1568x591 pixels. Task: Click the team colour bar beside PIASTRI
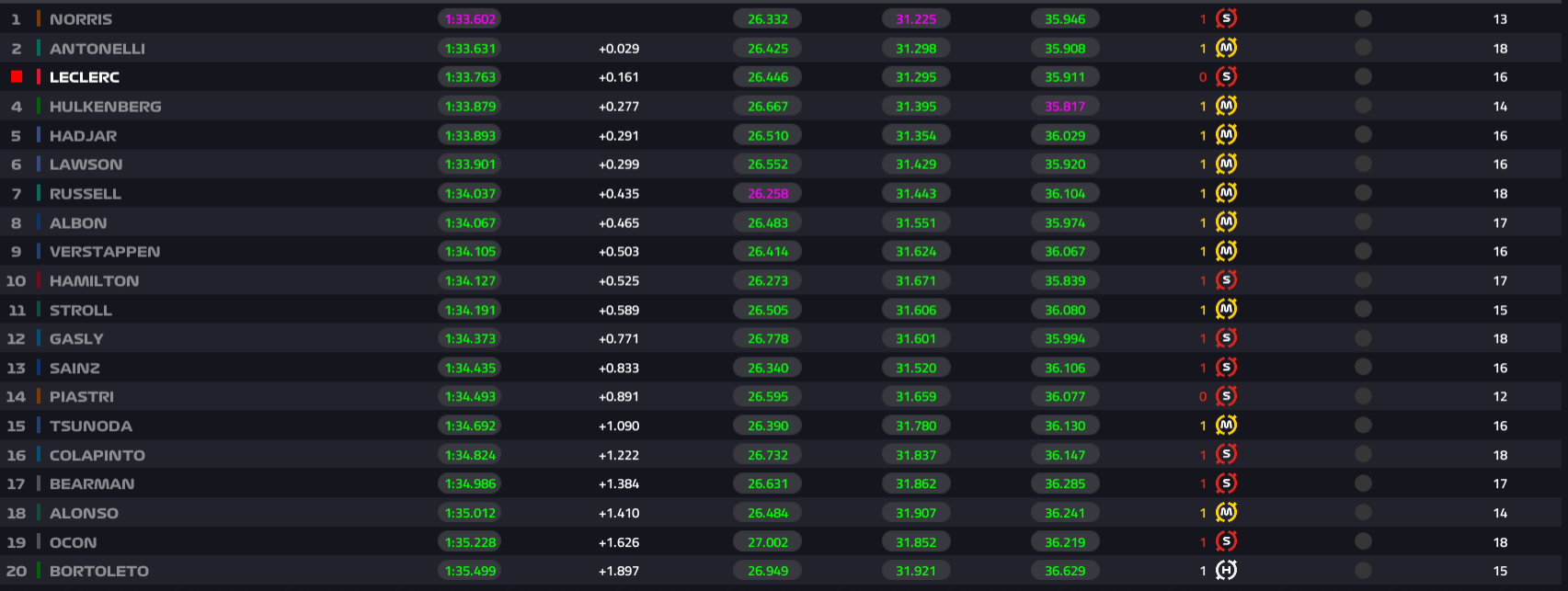39,396
